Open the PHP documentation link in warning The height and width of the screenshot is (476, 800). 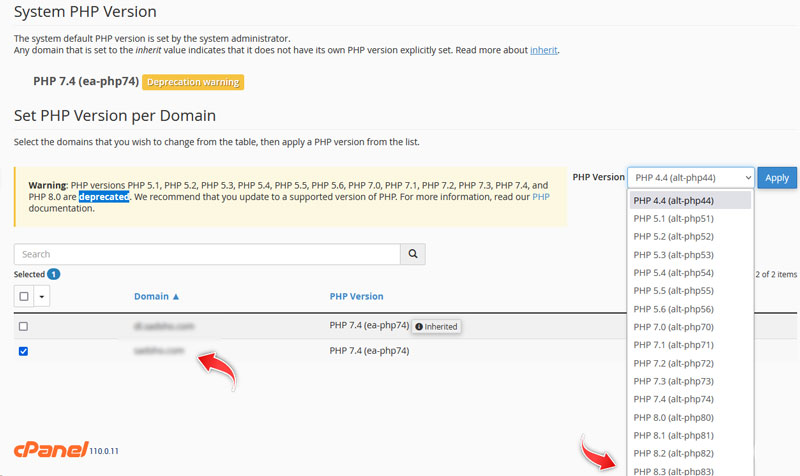tap(541, 197)
